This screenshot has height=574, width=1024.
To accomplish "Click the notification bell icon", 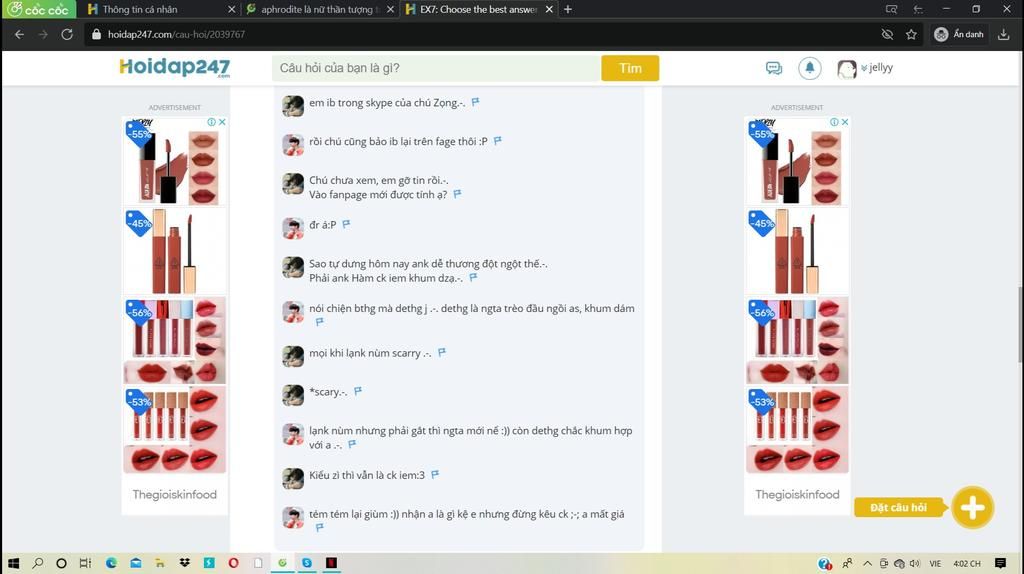I will [809, 68].
